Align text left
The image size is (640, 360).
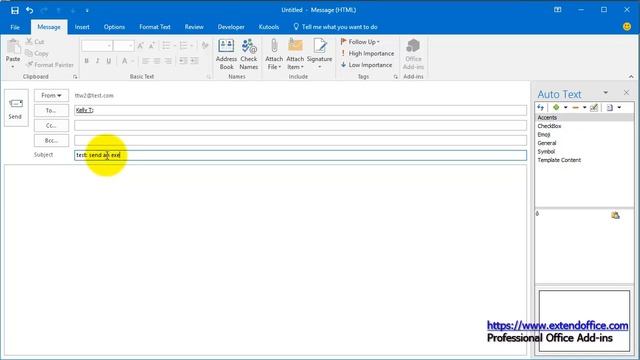[146, 61]
